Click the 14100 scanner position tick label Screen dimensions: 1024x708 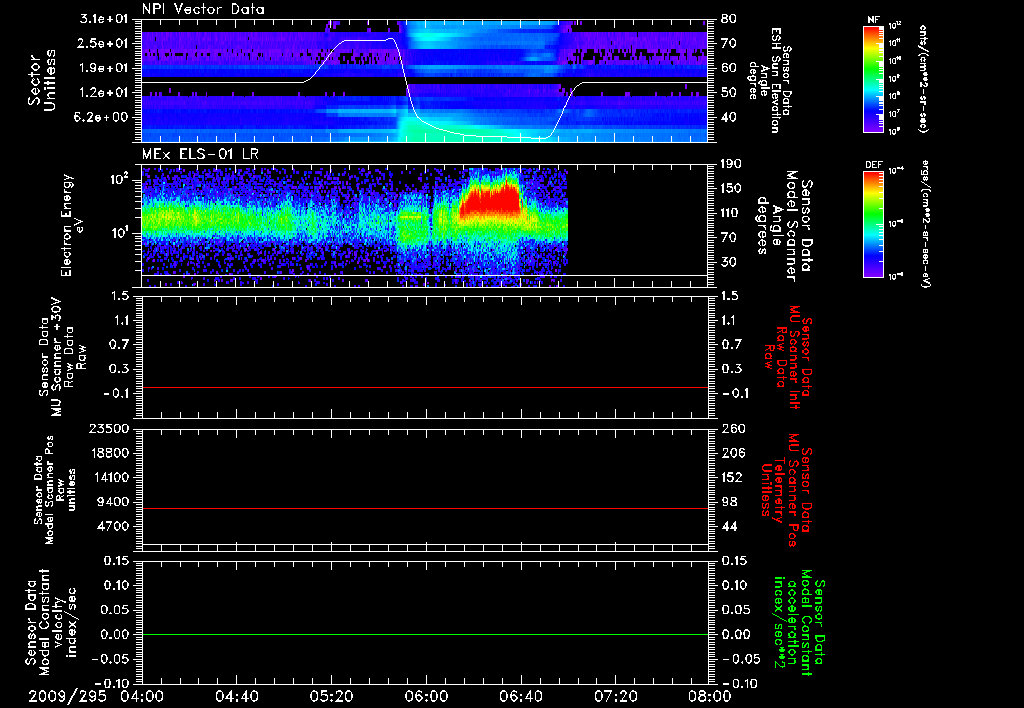[x=108, y=477]
